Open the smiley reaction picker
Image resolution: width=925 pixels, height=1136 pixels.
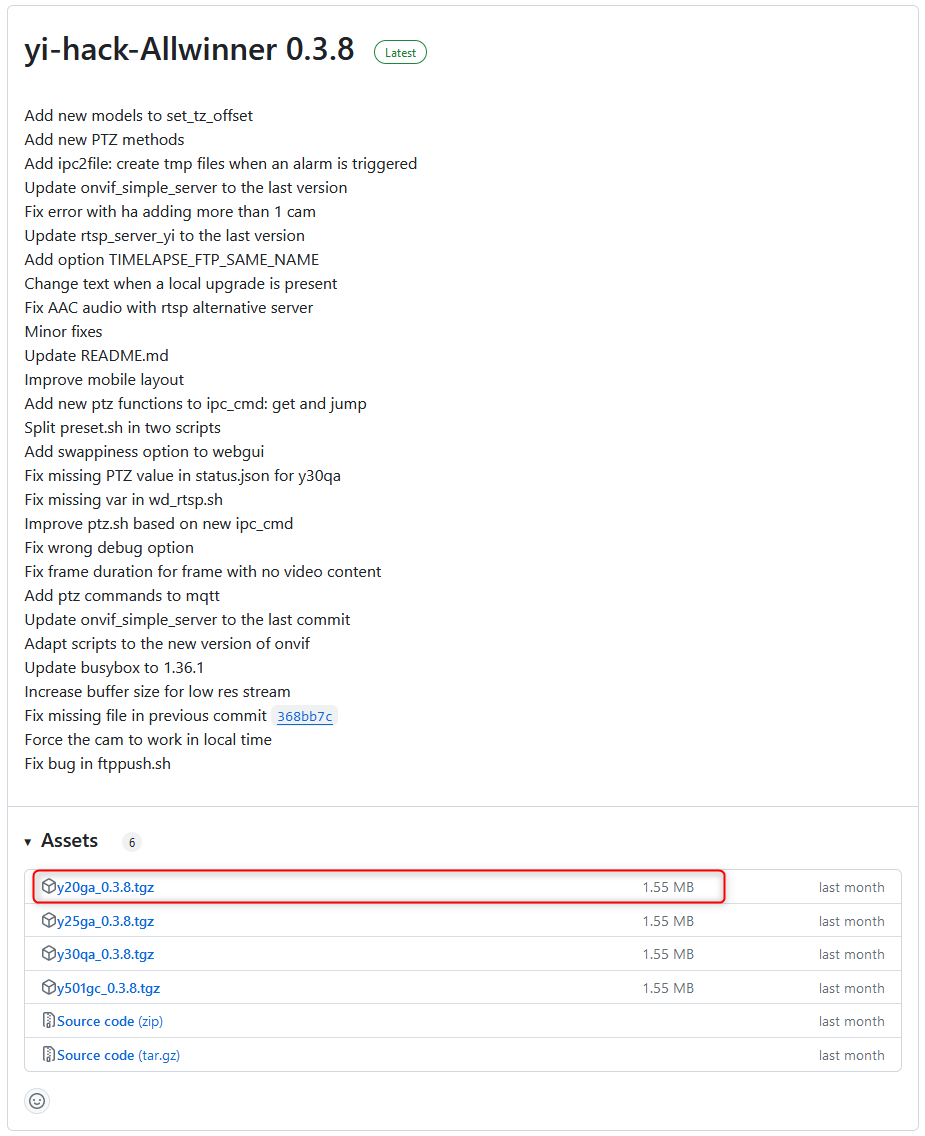(37, 1101)
